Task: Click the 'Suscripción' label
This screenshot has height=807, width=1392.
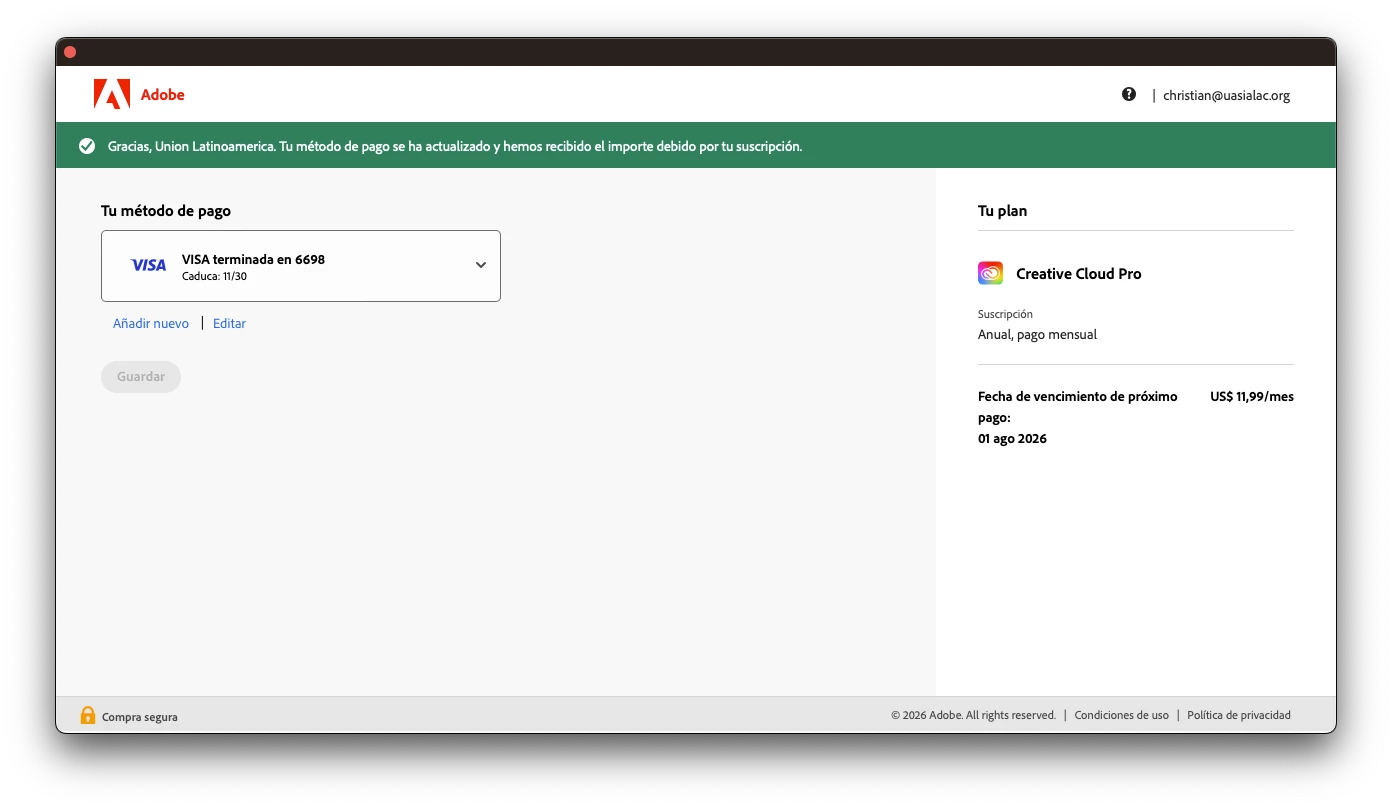Action: click(x=1005, y=314)
